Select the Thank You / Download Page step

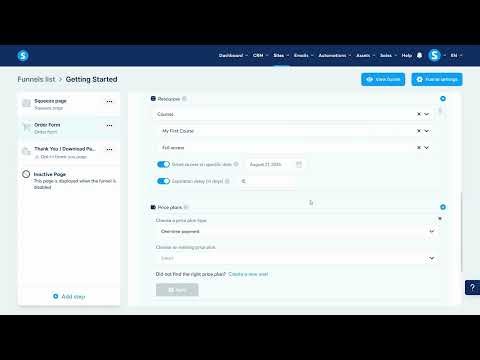point(69,152)
